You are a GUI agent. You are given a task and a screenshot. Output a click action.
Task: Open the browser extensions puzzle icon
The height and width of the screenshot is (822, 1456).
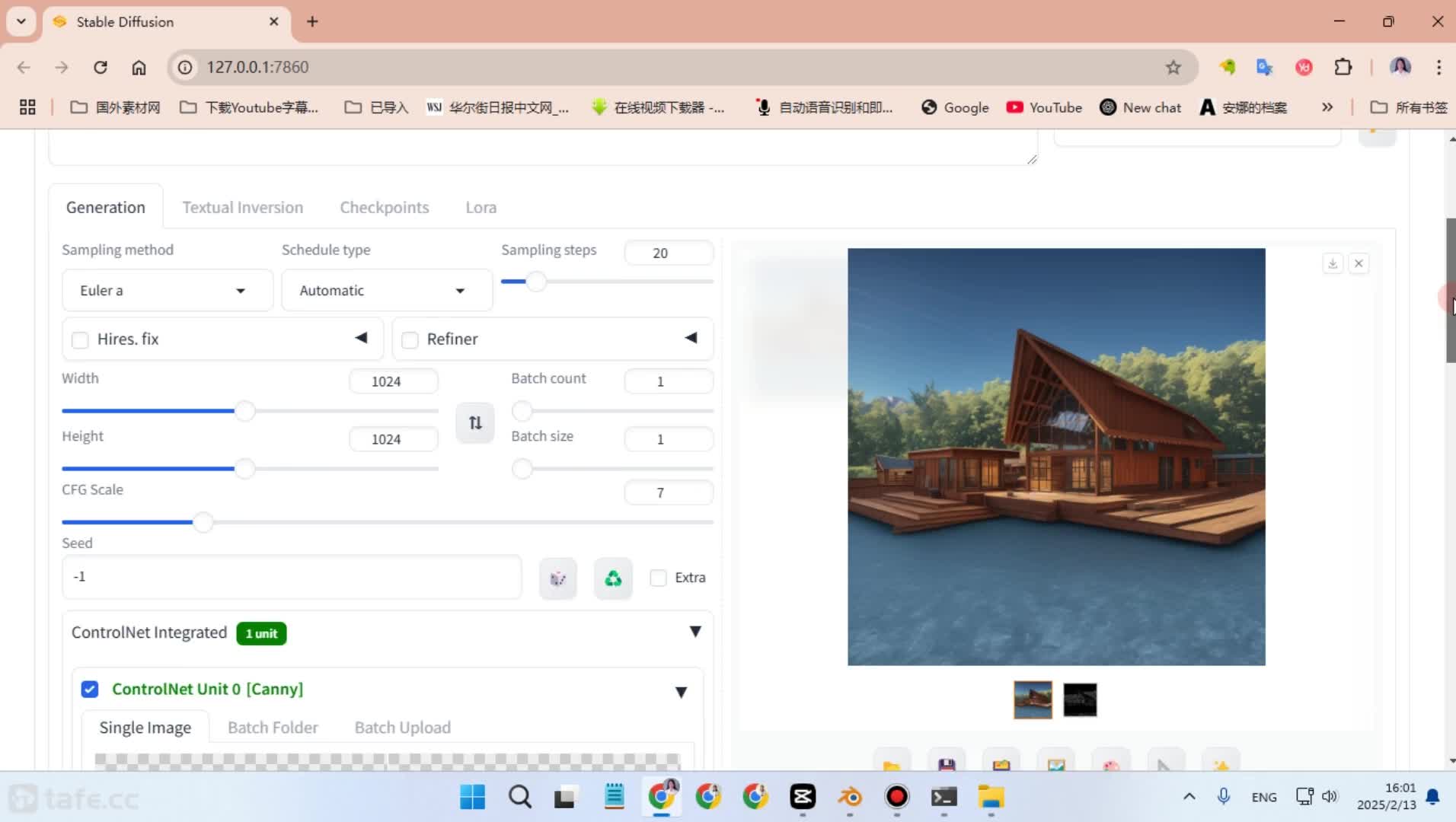tap(1343, 67)
